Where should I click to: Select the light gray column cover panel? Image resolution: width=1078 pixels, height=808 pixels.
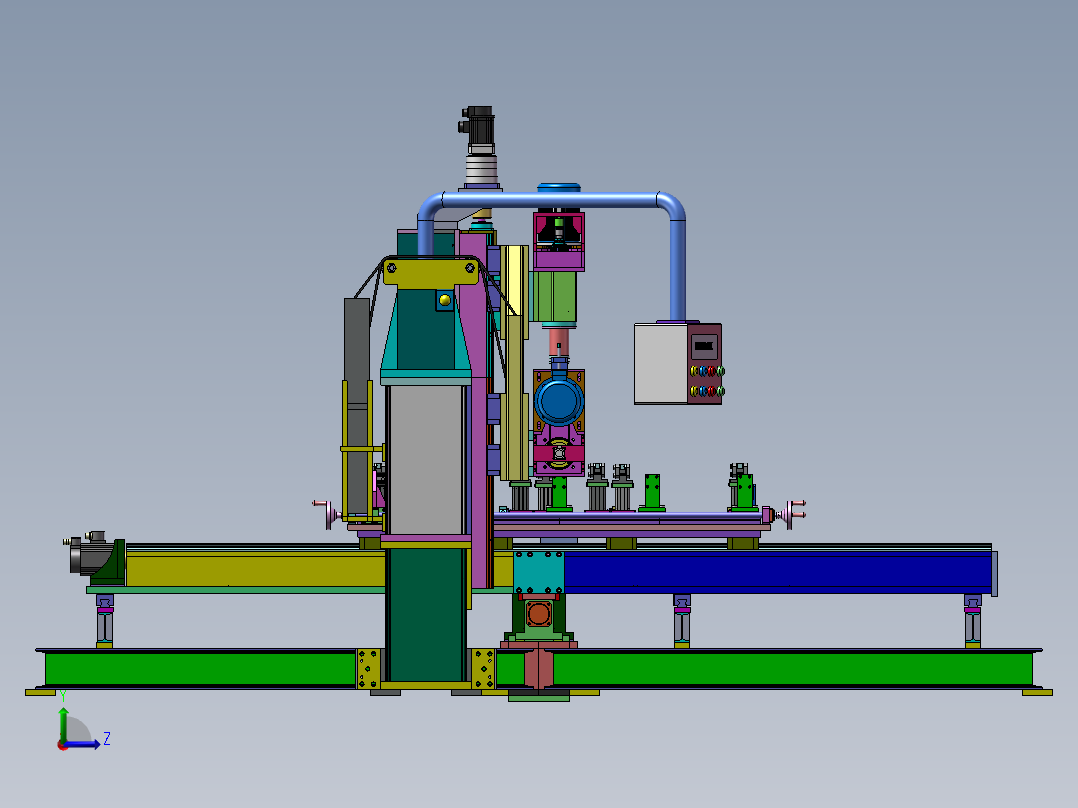[x=426, y=459]
